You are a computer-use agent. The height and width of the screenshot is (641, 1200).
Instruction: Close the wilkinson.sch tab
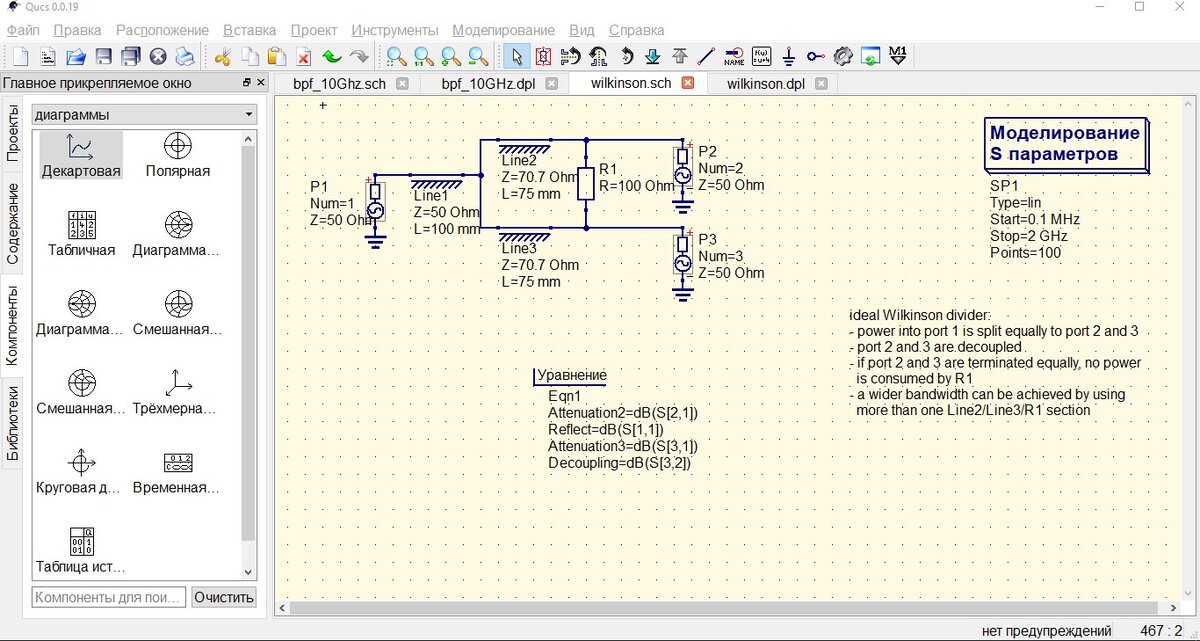[x=687, y=83]
